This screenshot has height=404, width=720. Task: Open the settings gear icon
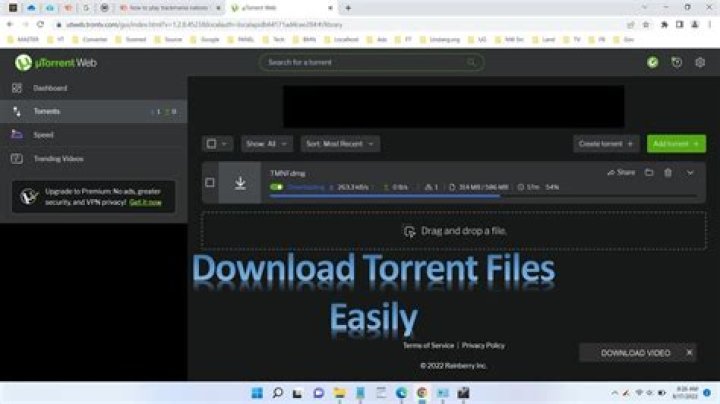[700, 62]
